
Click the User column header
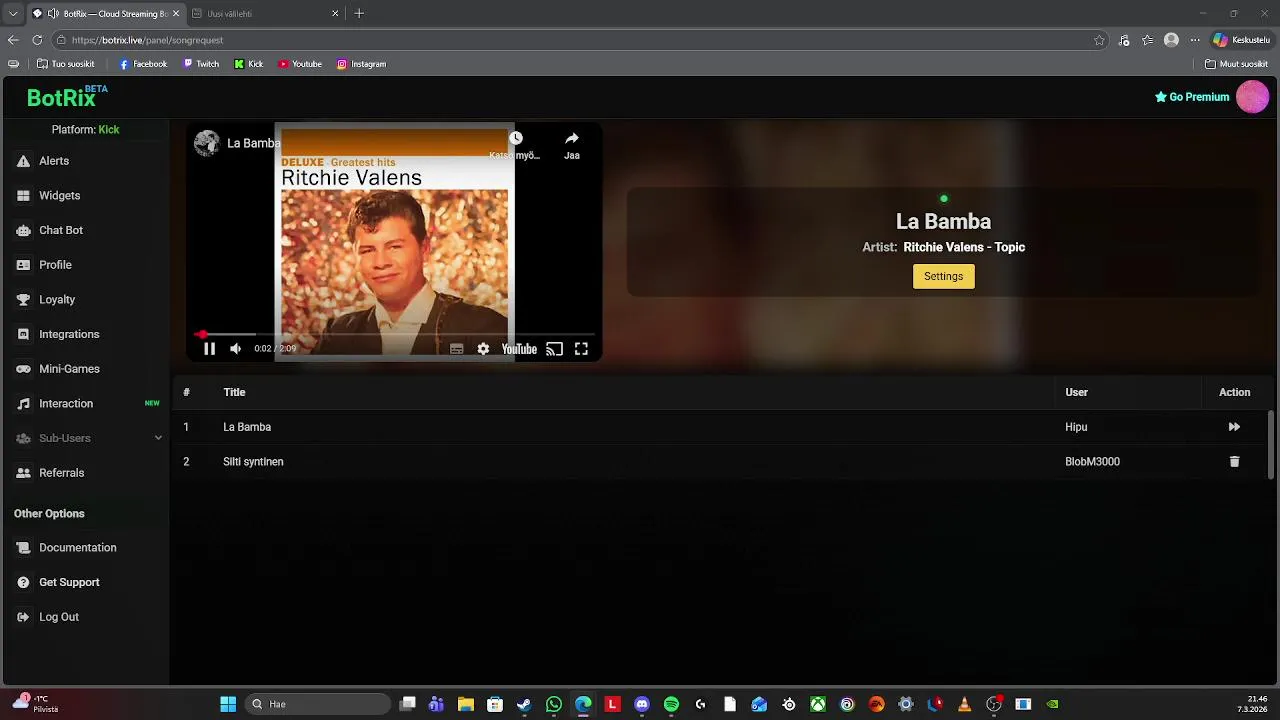click(1076, 392)
